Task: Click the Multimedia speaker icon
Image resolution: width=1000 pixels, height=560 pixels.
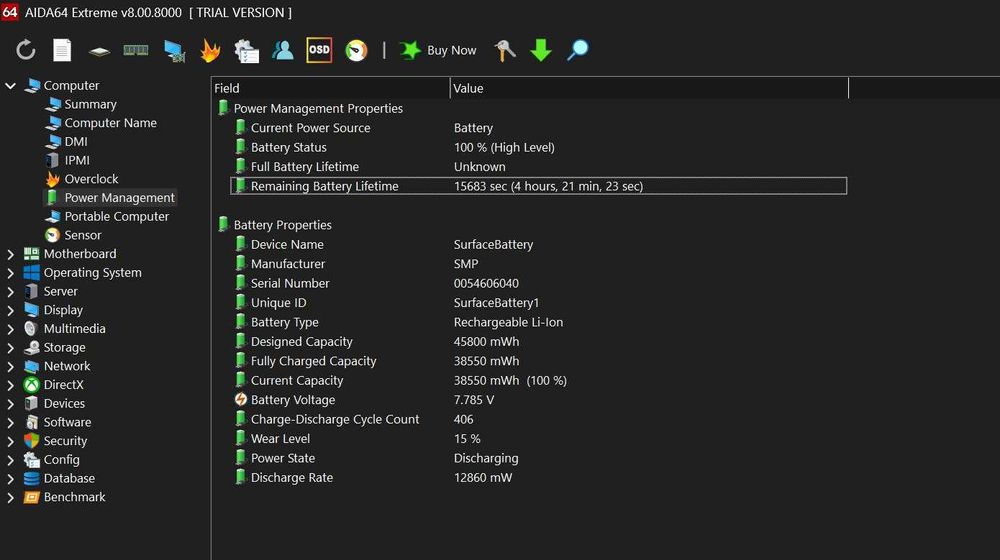Action: 31,328
